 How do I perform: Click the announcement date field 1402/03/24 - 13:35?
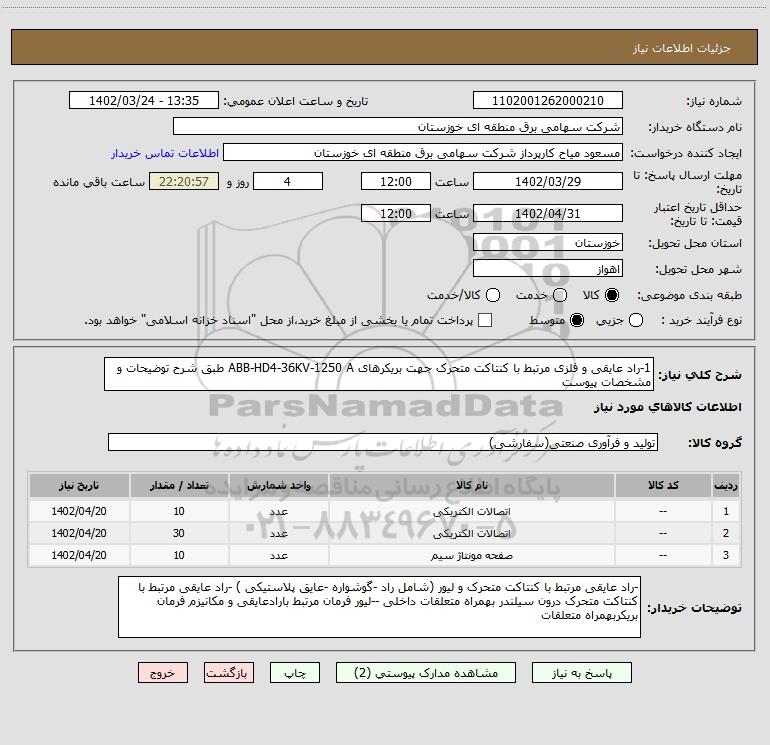click(144, 101)
